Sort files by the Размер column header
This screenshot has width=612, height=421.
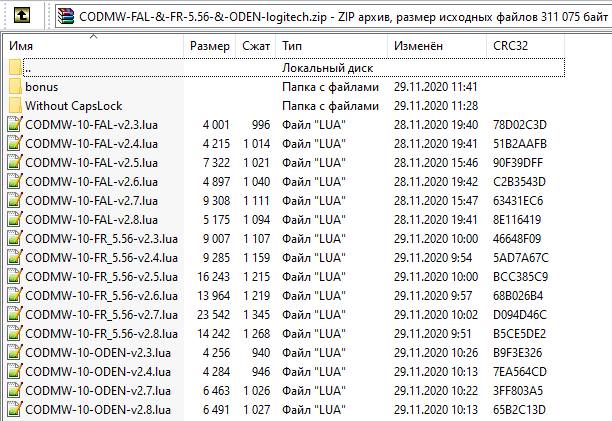pos(211,47)
